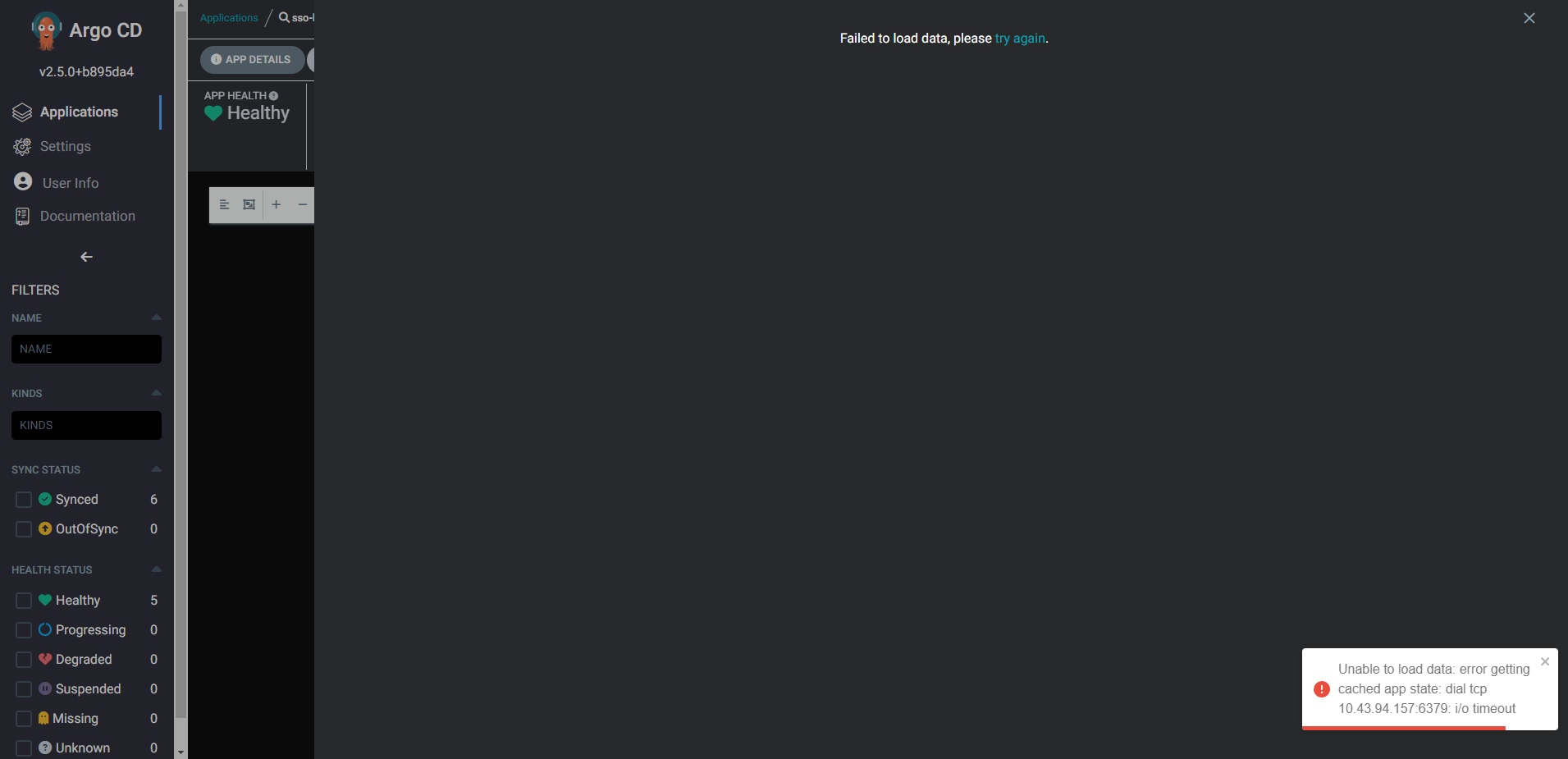The image size is (1568, 759).
Task: Check the Synced sync status filter
Action: (22, 499)
